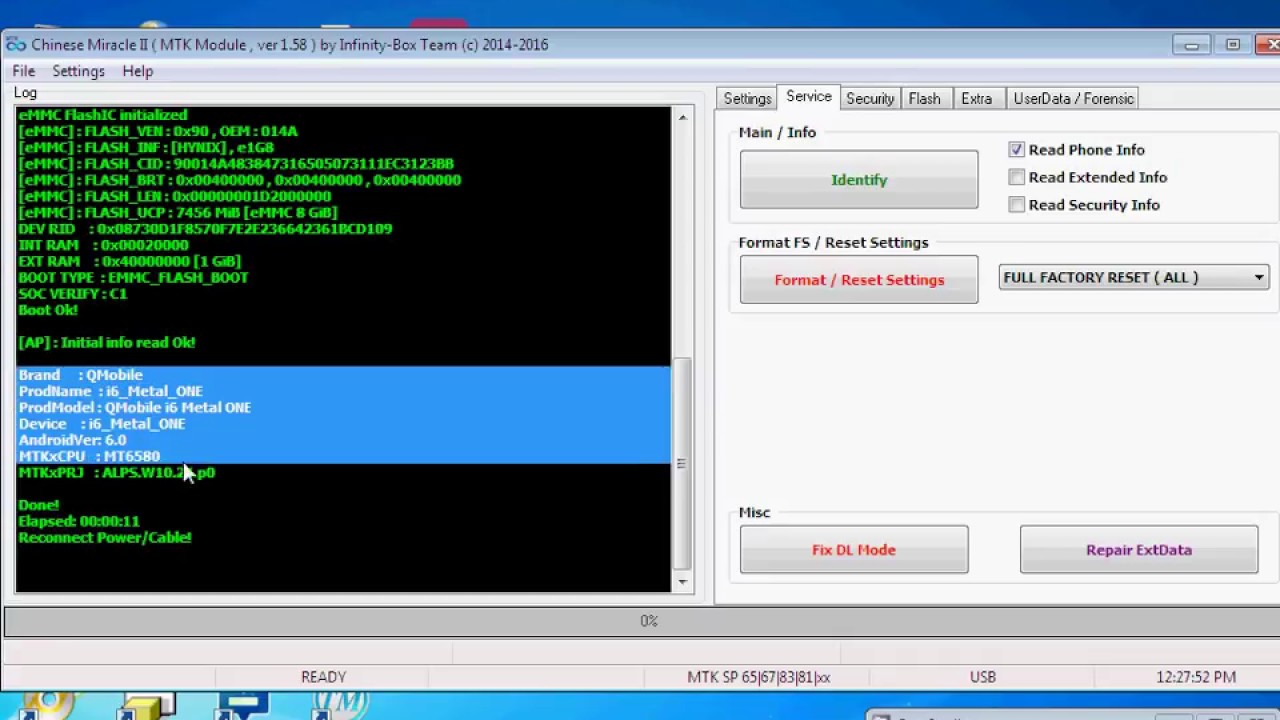
Task: Click the 'Elapsed: 00:00:11' log line
Action: 79,521
